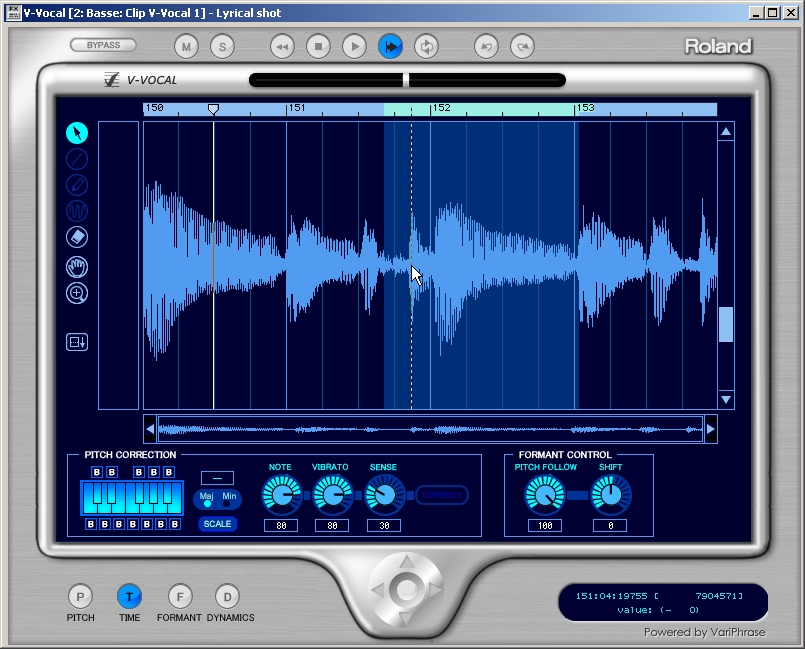The height and width of the screenshot is (649, 805).
Task: Select the hand pan tool
Action: coord(75,266)
